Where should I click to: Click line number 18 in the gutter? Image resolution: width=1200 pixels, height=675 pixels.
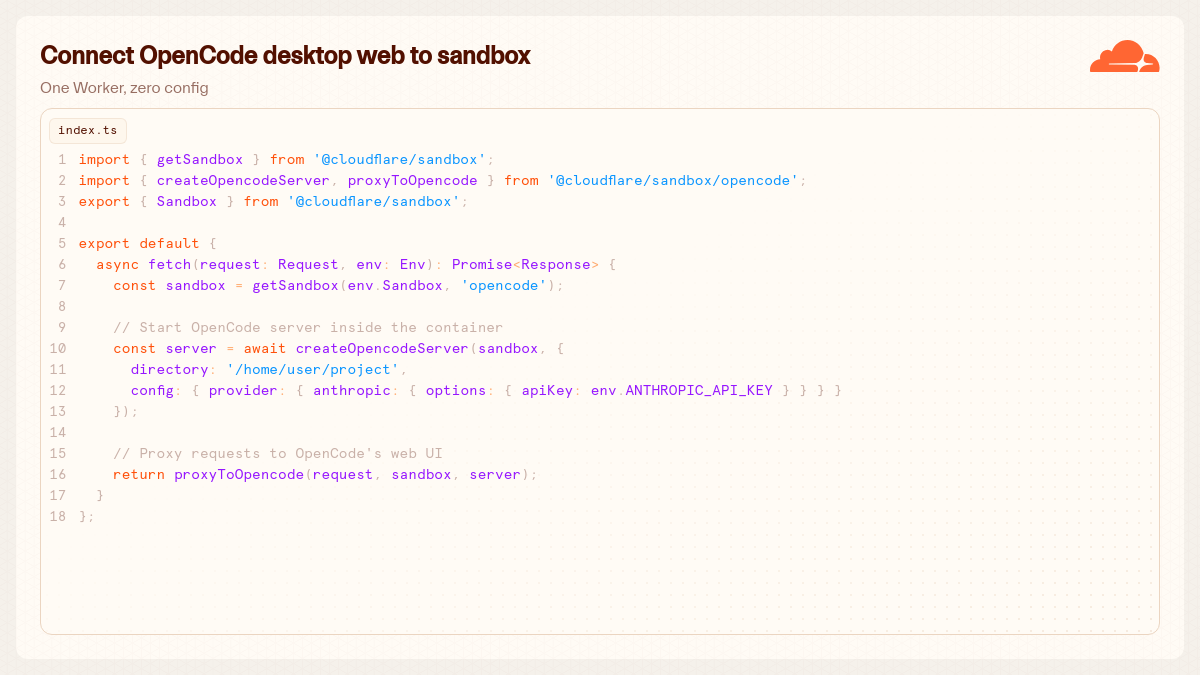pyautogui.click(x=58, y=516)
